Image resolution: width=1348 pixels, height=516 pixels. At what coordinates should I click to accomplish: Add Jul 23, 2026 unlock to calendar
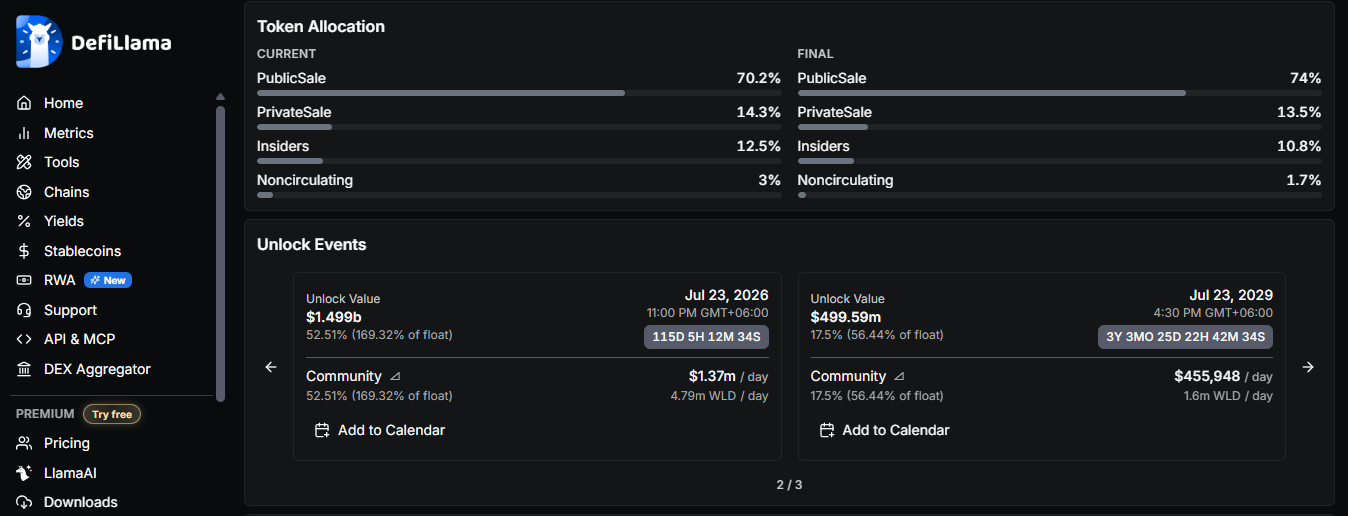pyautogui.click(x=380, y=430)
